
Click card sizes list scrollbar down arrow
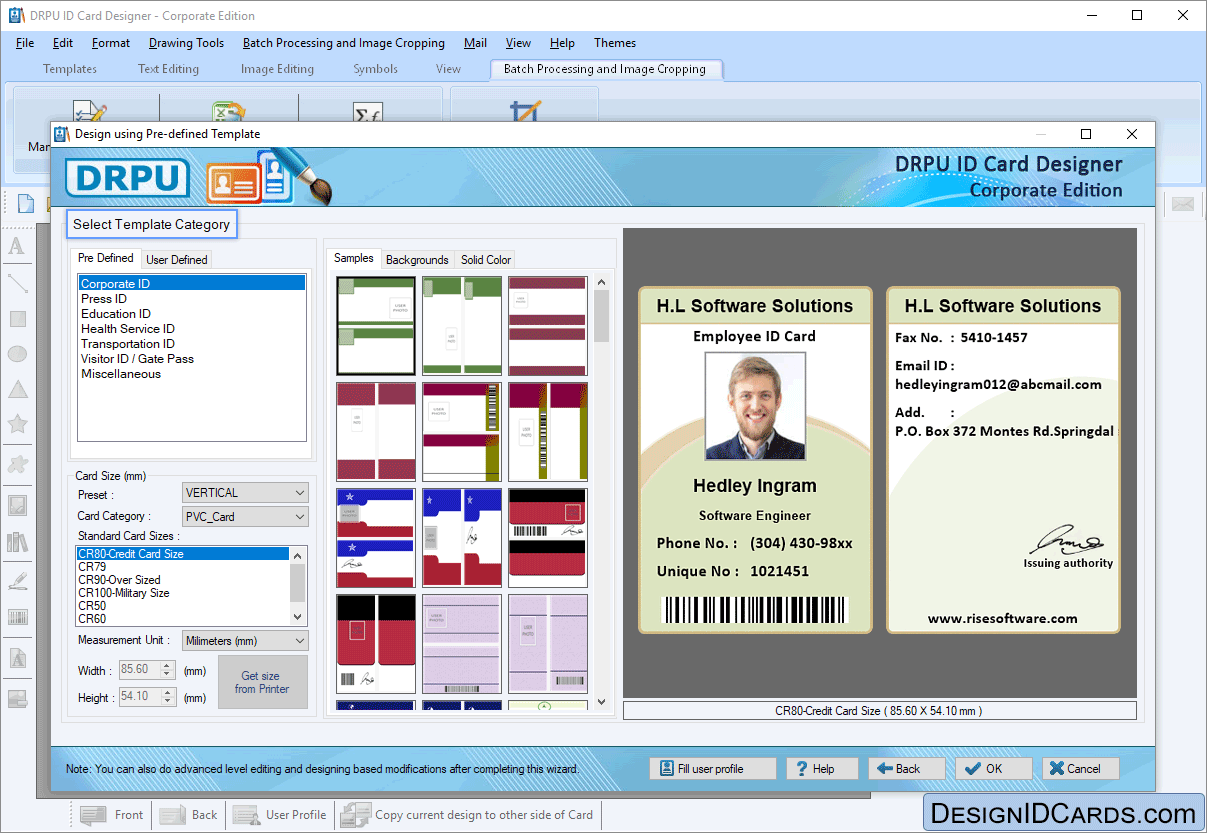(x=298, y=618)
